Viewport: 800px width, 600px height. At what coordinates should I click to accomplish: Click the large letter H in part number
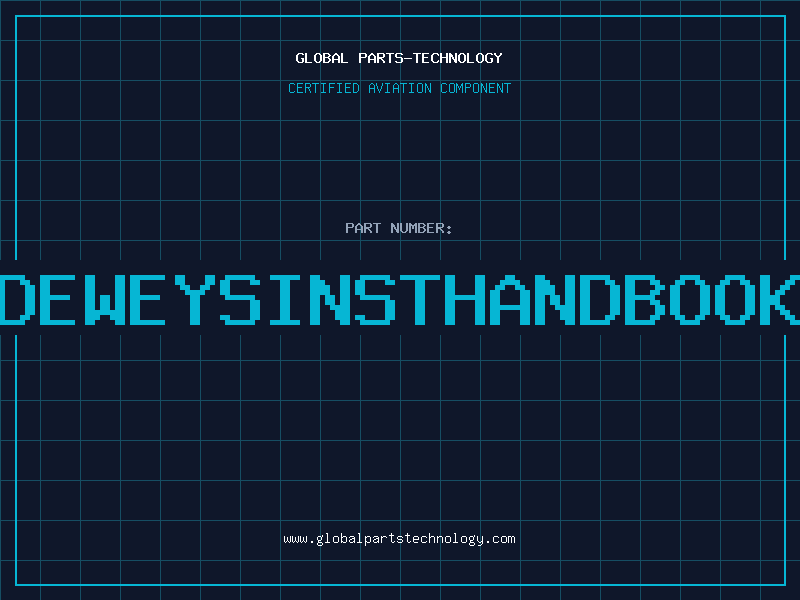(x=463, y=300)
